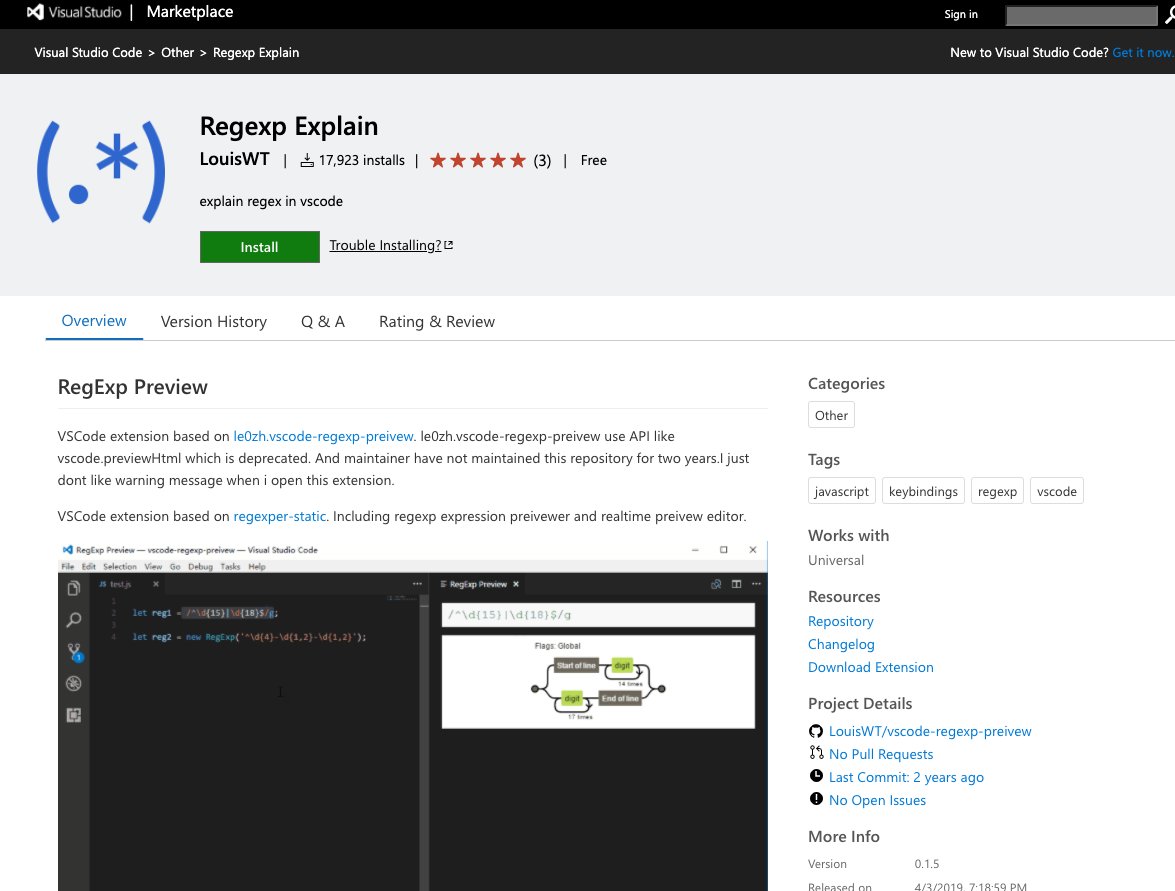Click the GitHub octocat icon under Project Details

(816, 730)
